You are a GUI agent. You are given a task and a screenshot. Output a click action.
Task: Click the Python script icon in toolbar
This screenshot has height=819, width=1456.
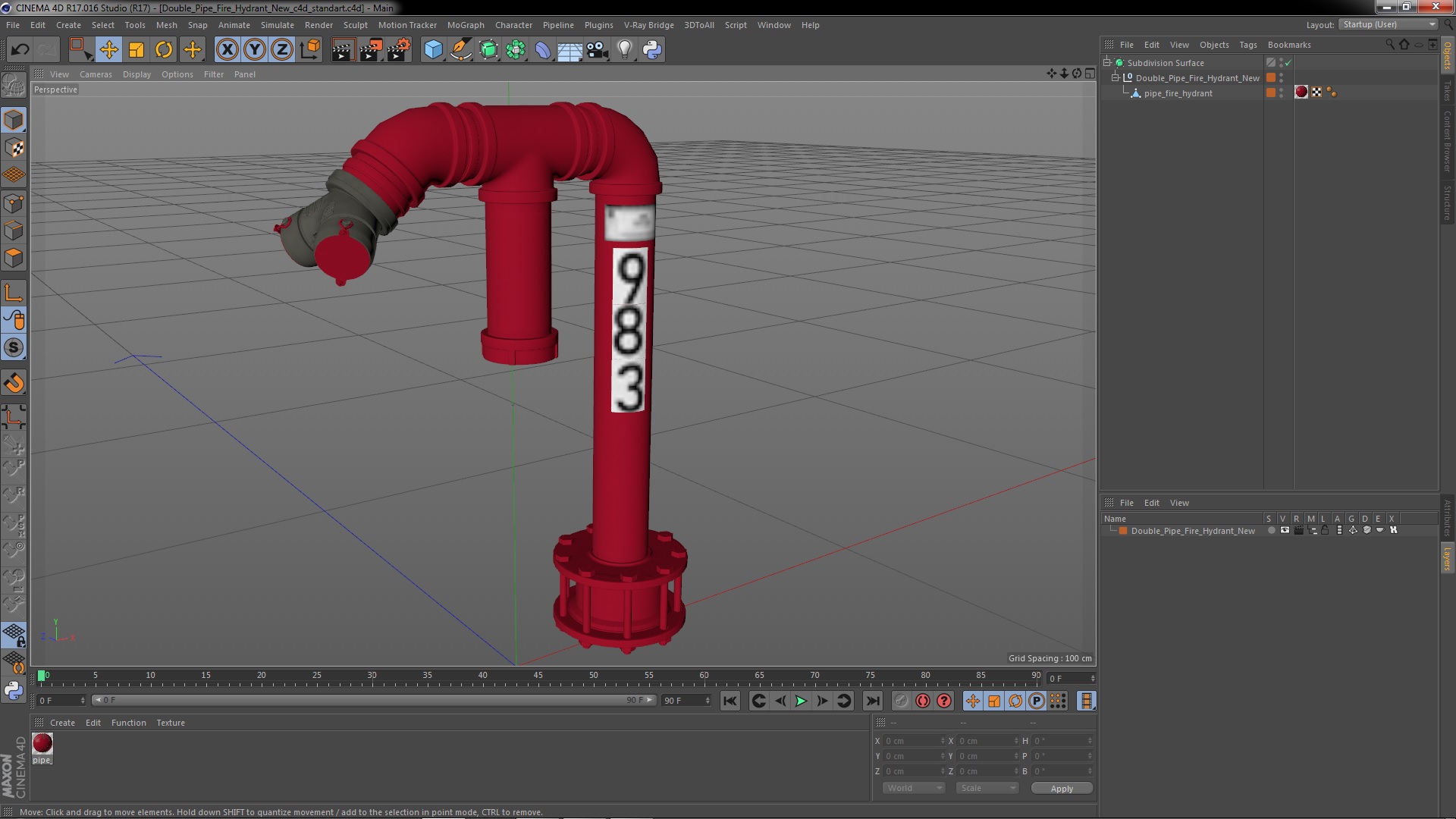pyautogui.click(x=652, y=50)
